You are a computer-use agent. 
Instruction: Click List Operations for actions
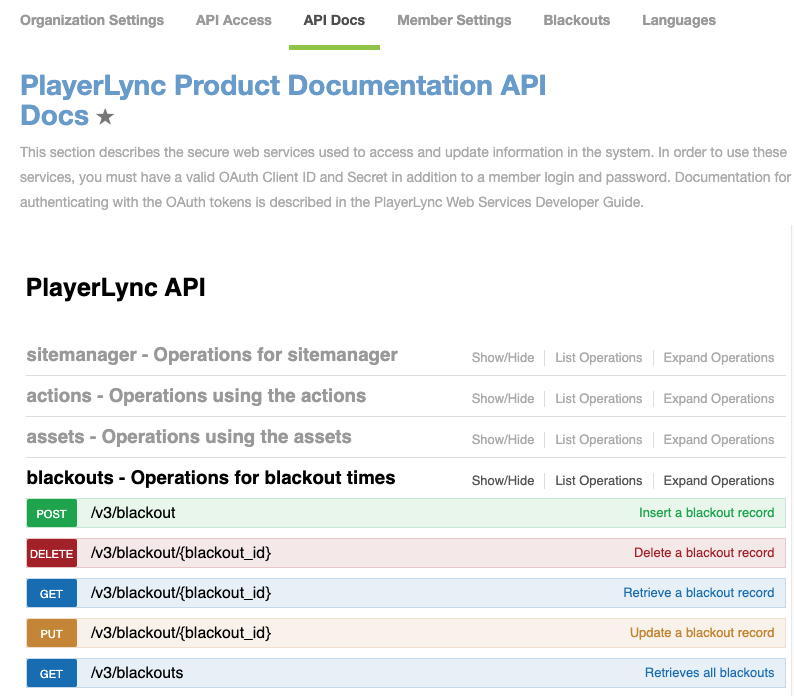coord(599,399)
